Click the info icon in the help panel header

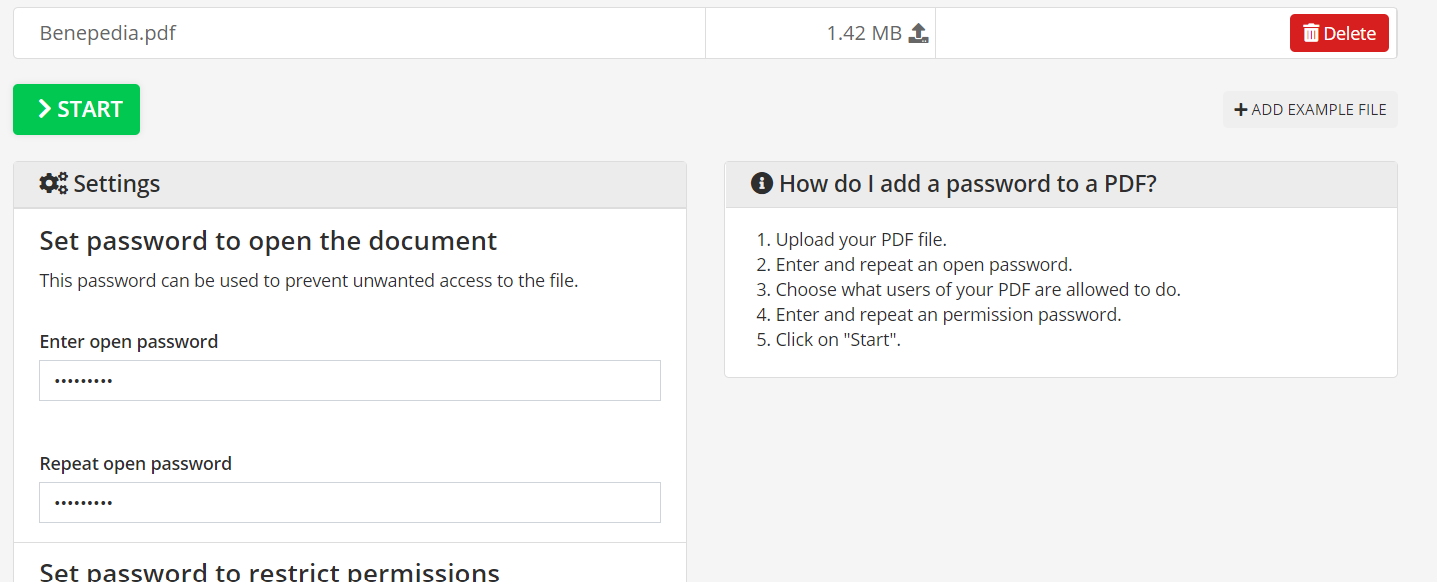(762, 184)
